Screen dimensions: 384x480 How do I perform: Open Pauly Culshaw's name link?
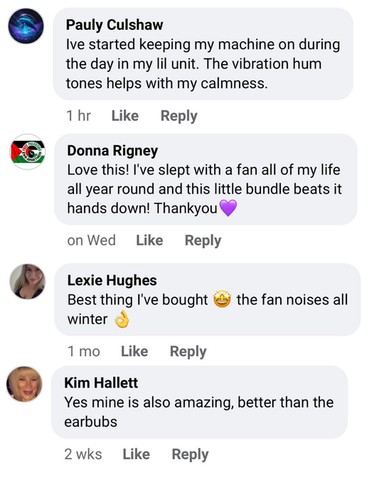coord(114,25)
